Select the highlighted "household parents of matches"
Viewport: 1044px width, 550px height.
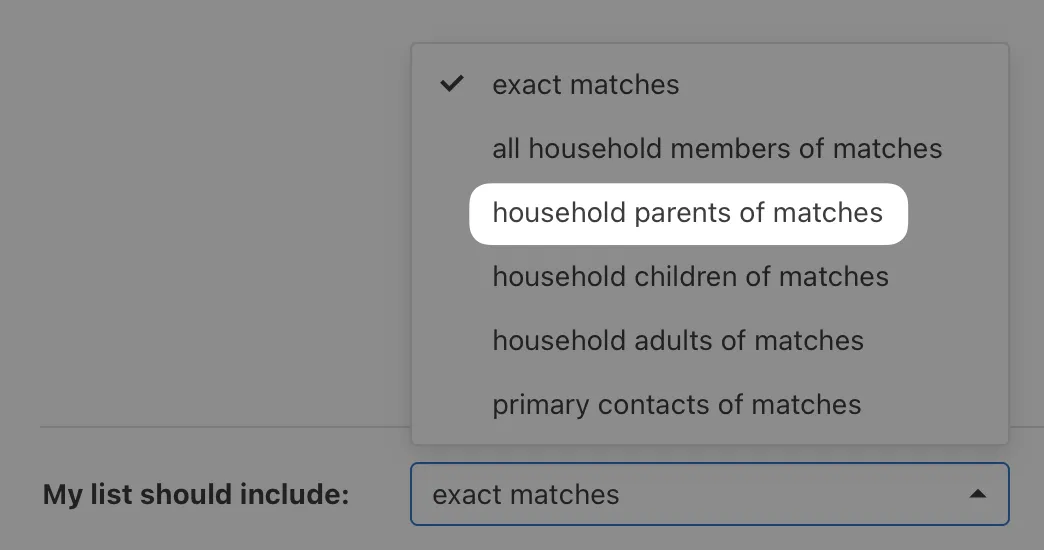point(687,213)
